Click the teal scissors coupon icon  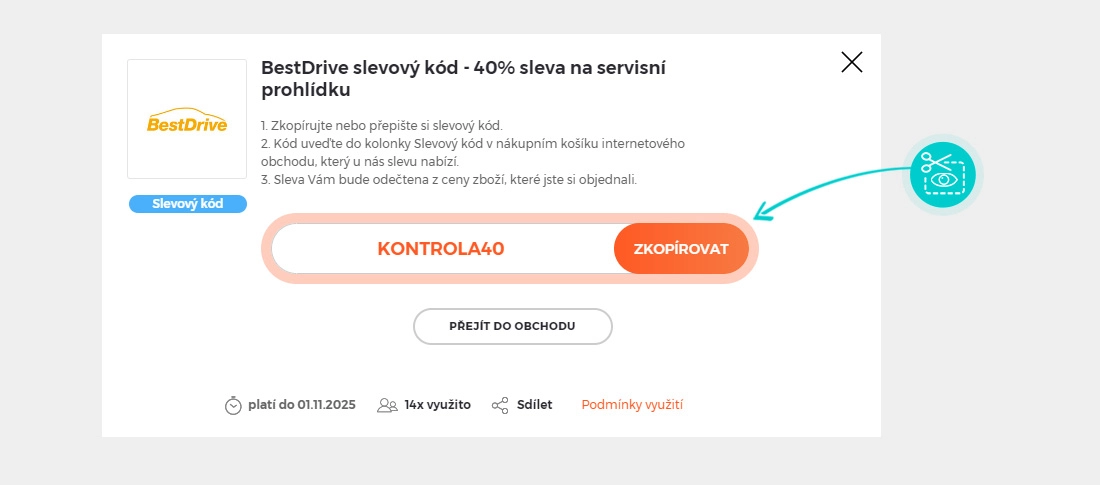[943, 175]
